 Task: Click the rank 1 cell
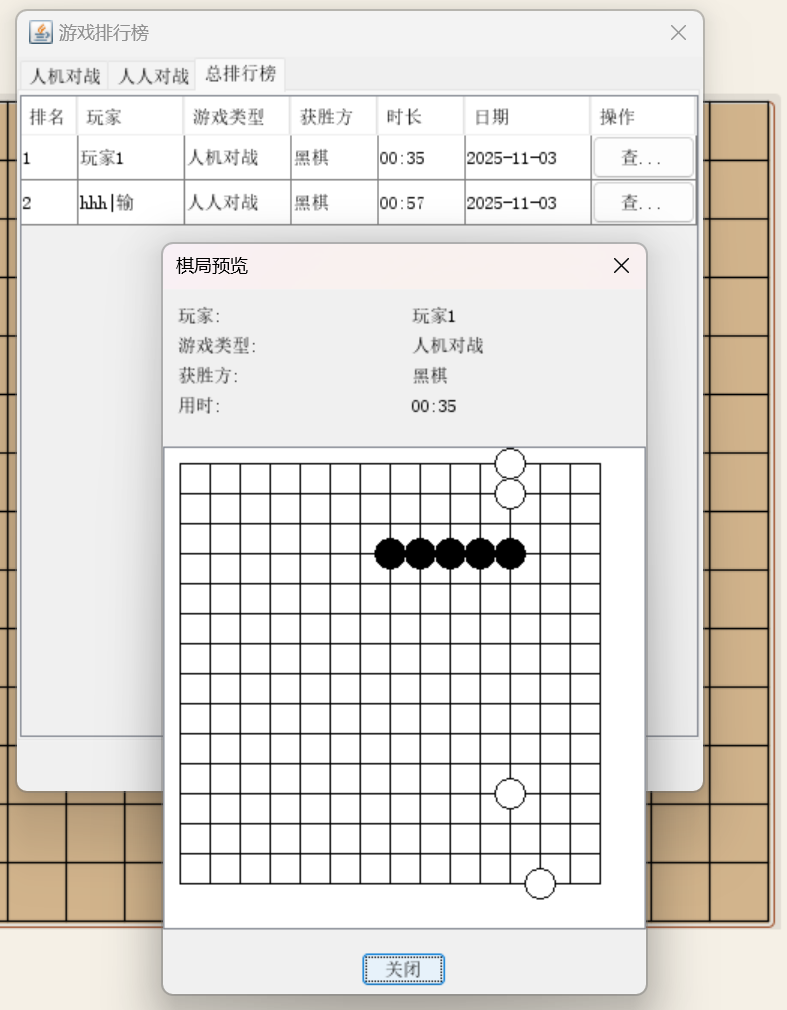click(x=50, y=157)
